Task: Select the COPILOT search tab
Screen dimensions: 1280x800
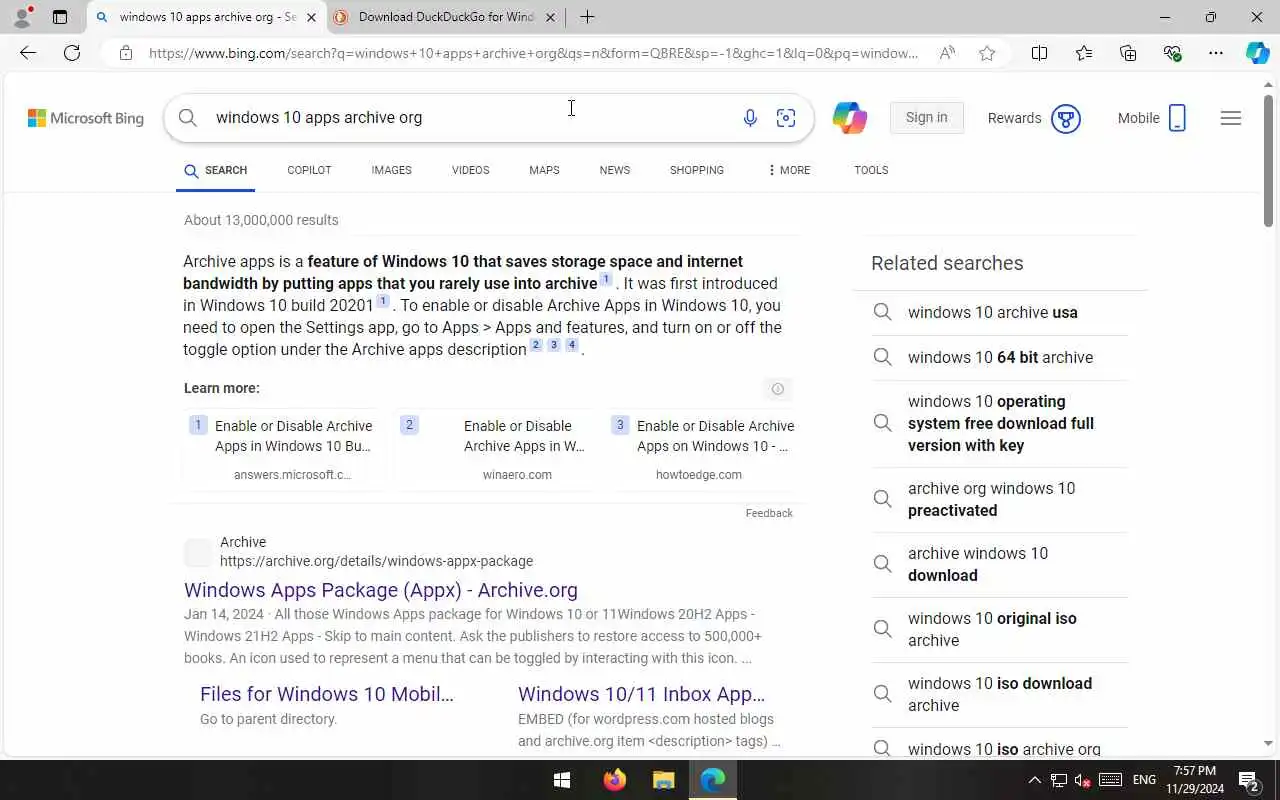Action: pyautogui.click(x=309, y=170)
